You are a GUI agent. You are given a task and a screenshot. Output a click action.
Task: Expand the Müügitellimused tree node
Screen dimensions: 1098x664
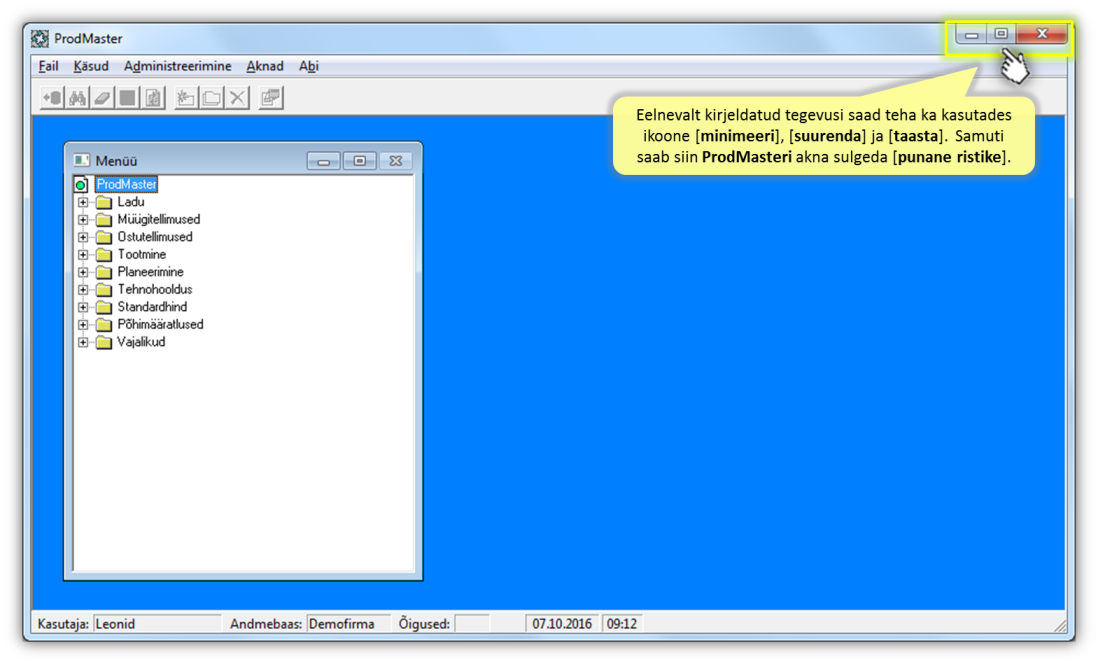[x=83, y=220]
